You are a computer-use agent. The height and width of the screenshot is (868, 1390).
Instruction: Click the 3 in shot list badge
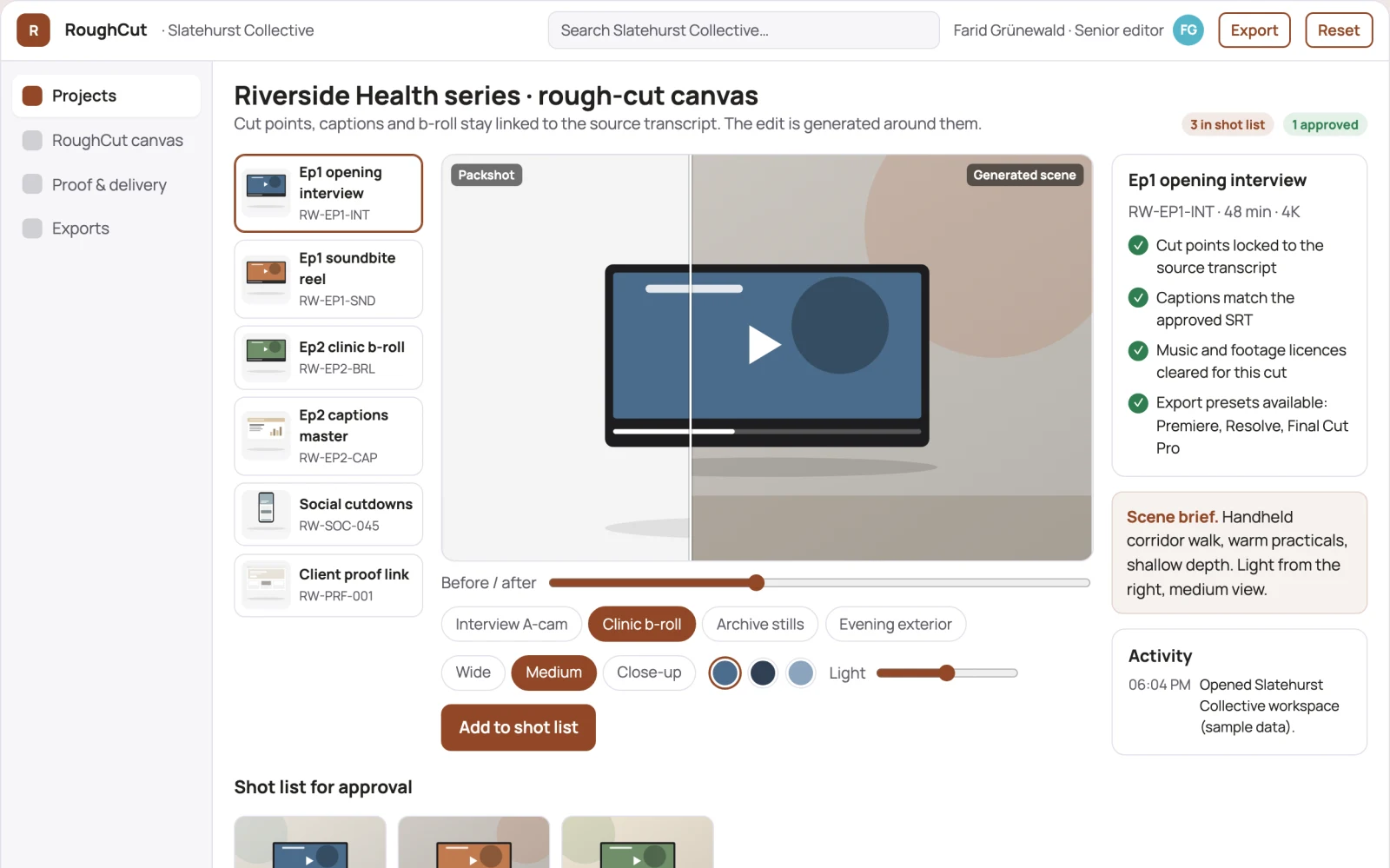click(1228, 124)
